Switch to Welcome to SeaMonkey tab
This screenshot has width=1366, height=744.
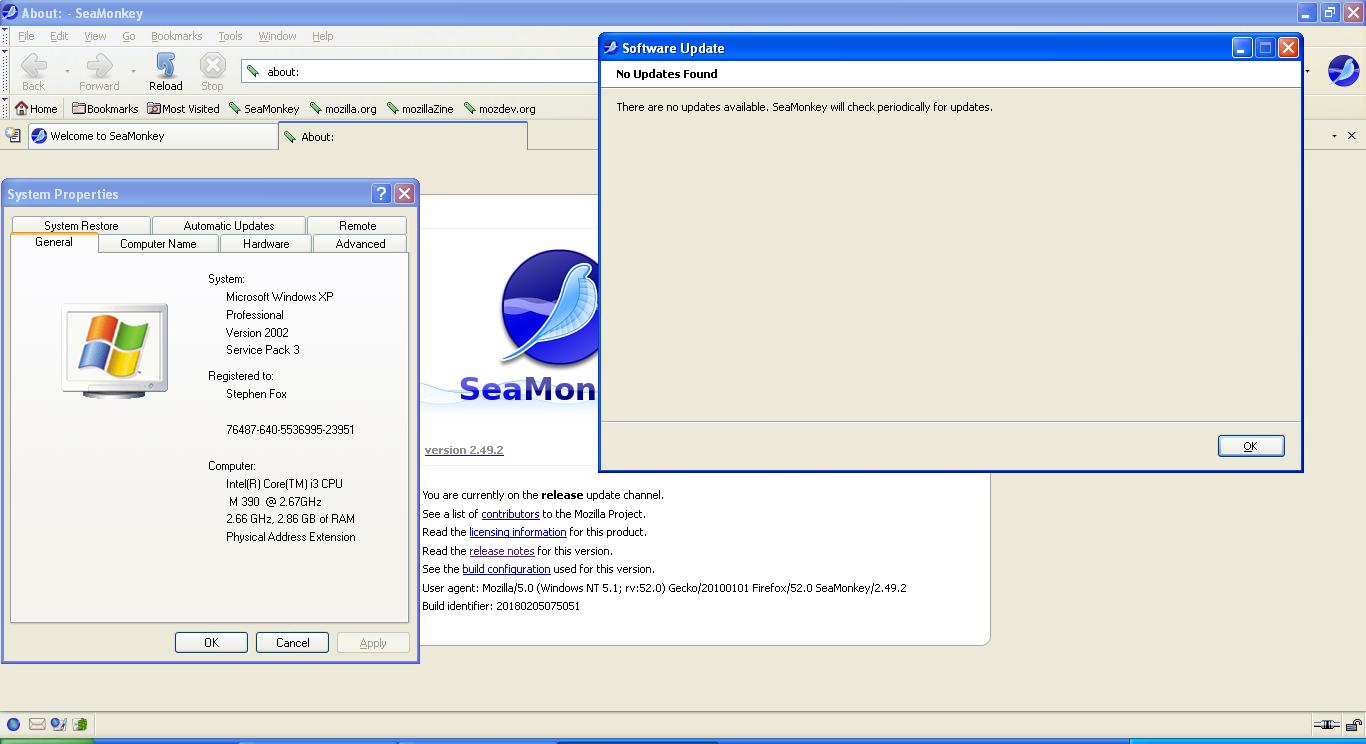[x=153, y=136]
